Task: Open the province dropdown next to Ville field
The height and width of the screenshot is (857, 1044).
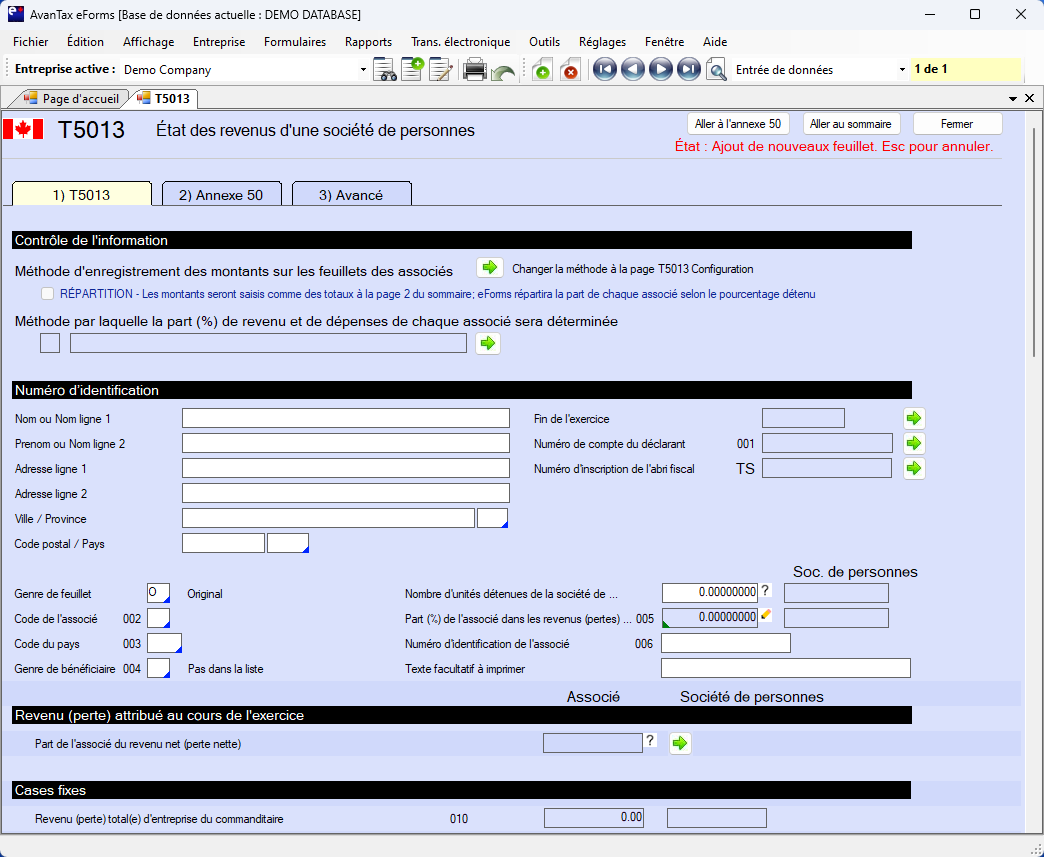Action: click(493, 518)
